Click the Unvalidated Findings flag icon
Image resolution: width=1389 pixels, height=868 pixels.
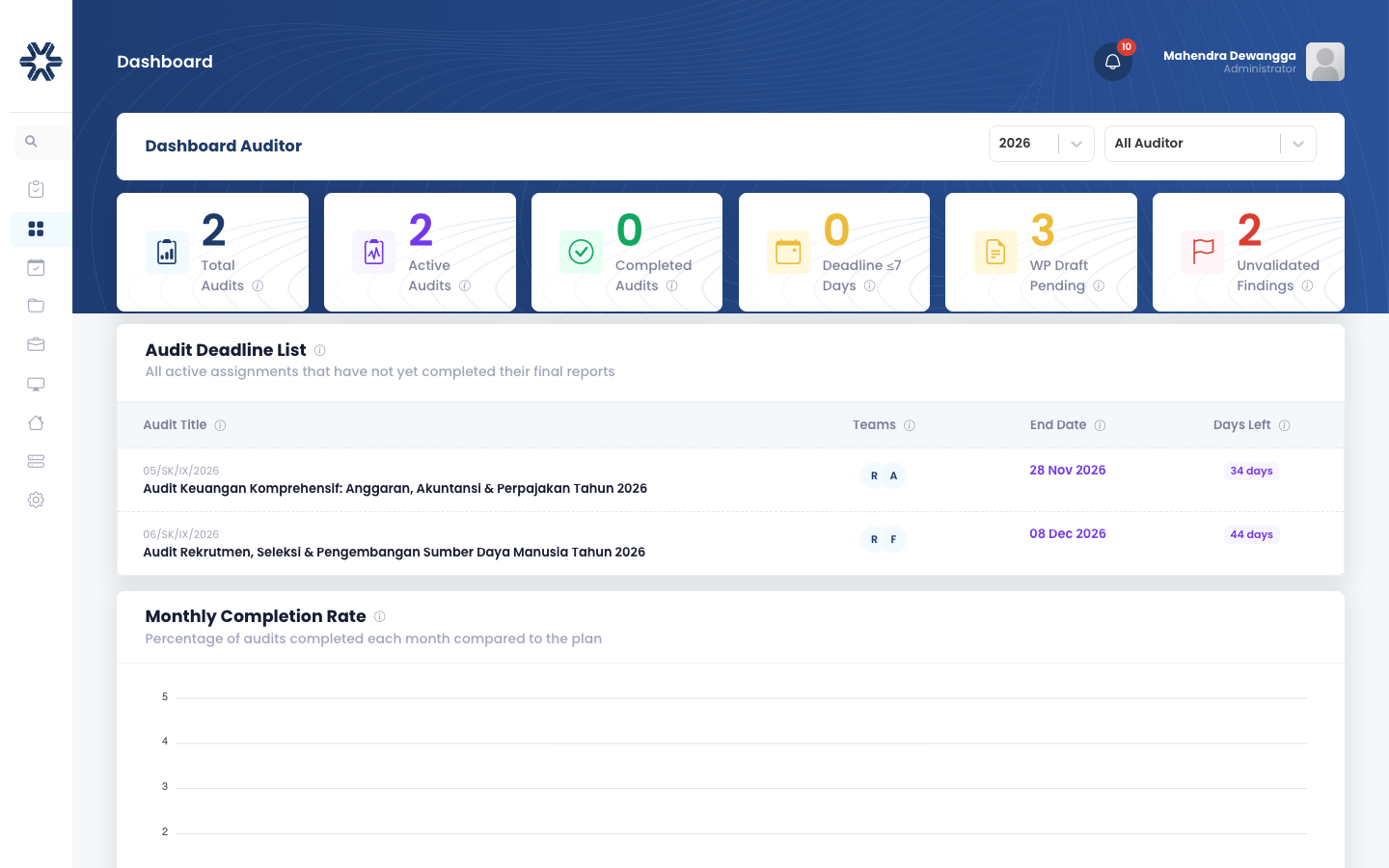(x=1203, y=253)
